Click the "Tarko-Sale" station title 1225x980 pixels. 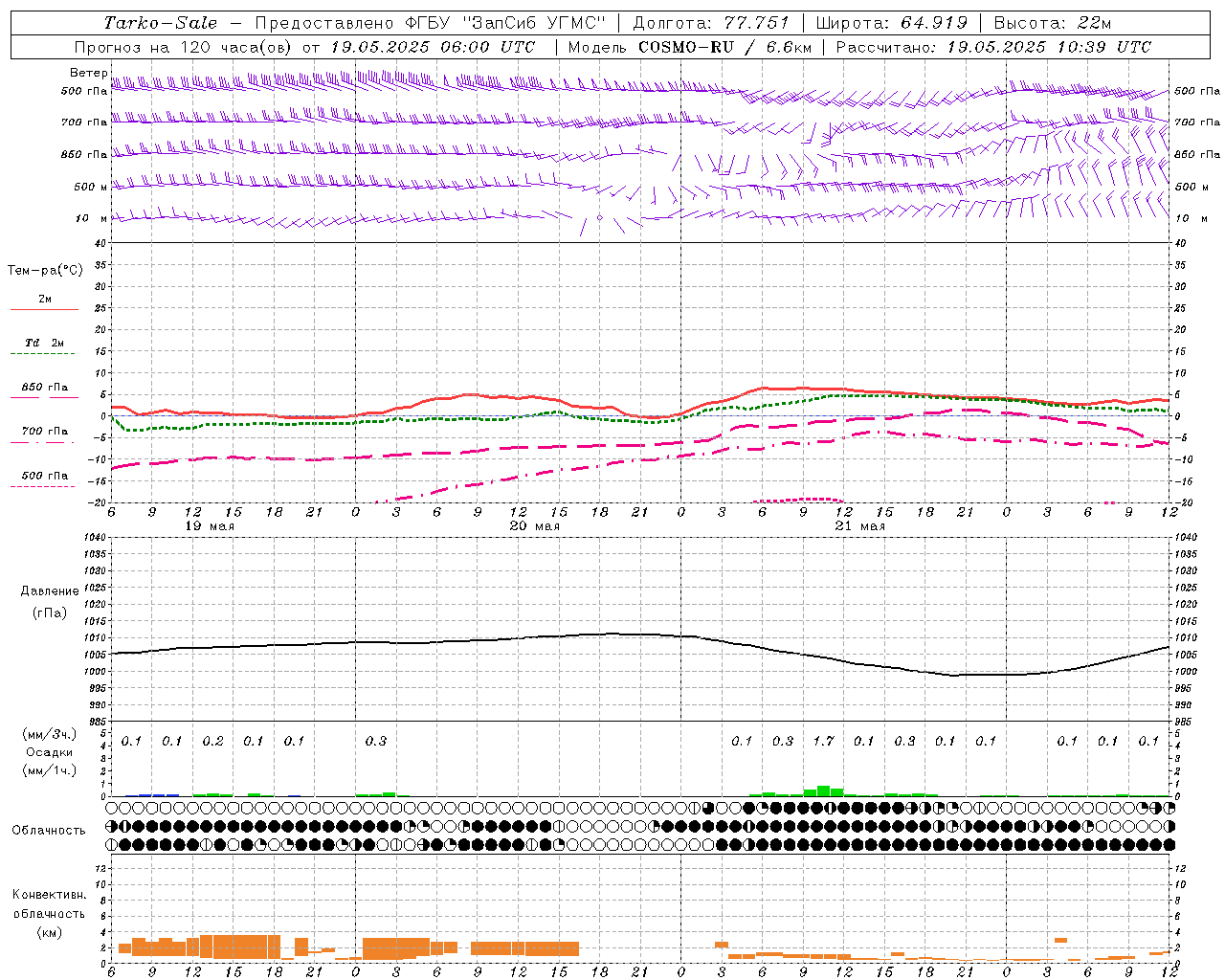point(161,23)
